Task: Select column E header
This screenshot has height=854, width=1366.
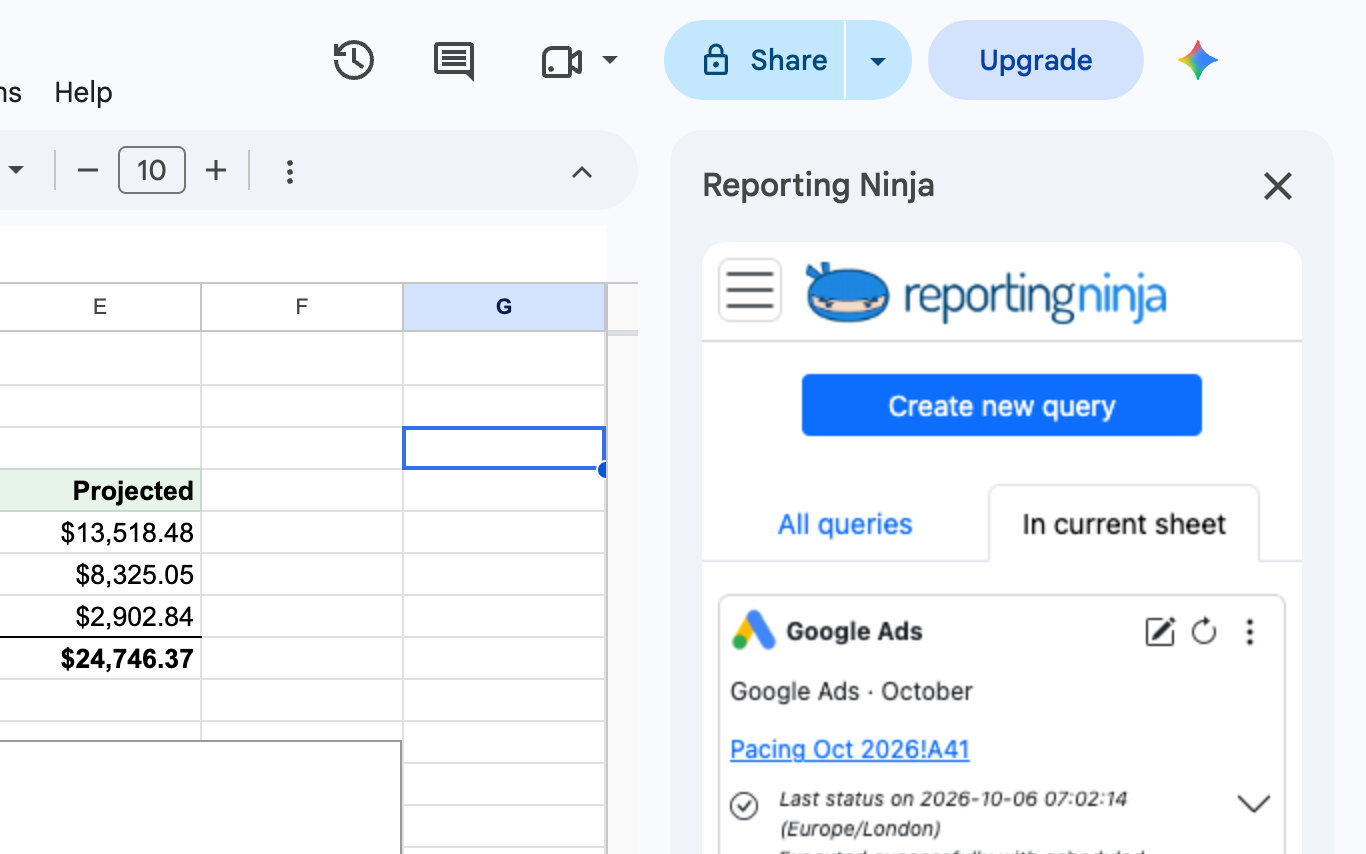Action: 100,307
